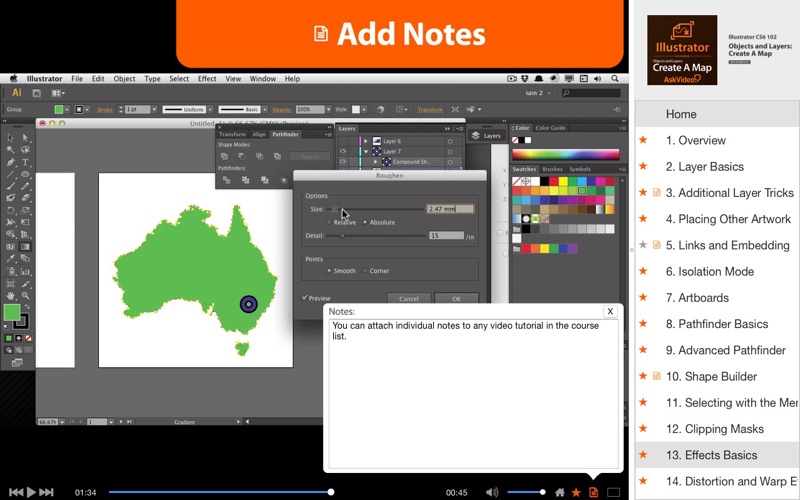The image size is (800, 500).
Task: Open the Illustrator Object menu
Action: point(124,79)
